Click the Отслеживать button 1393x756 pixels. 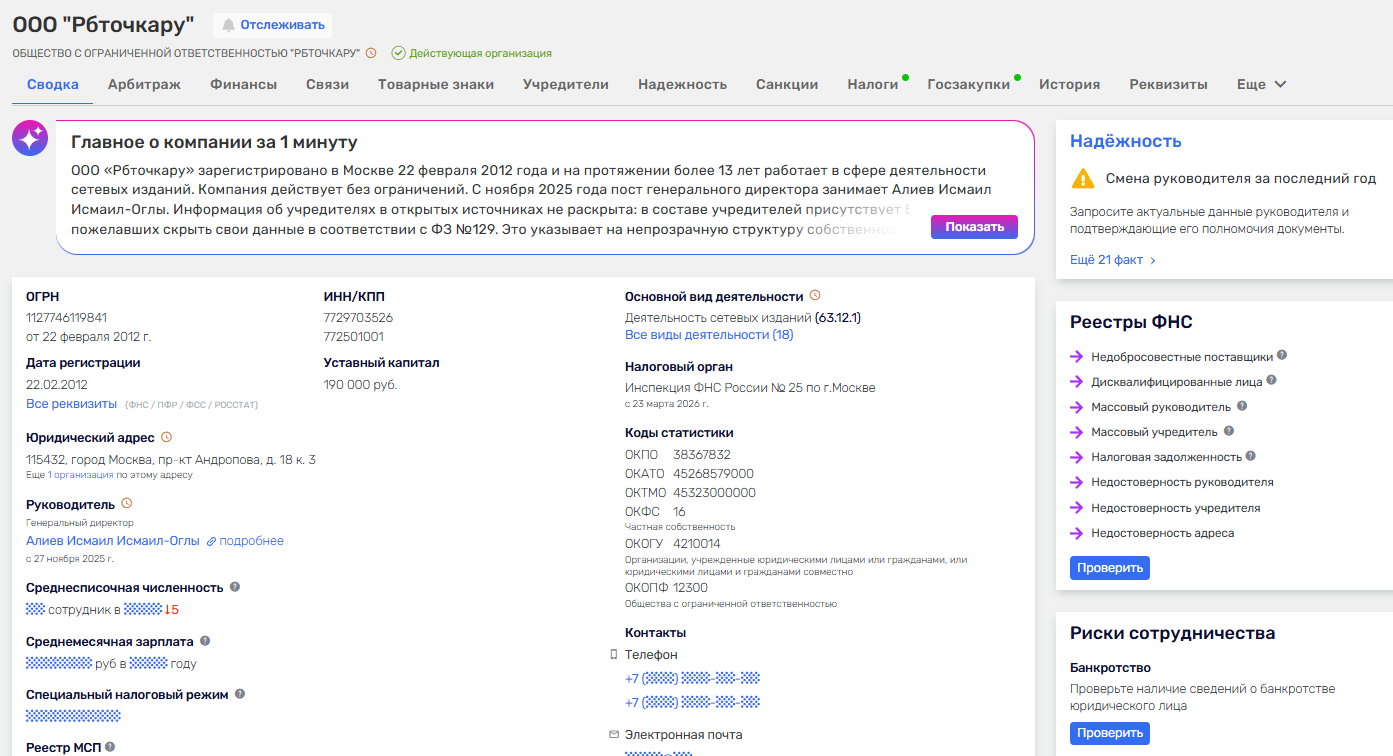(272, 25)
